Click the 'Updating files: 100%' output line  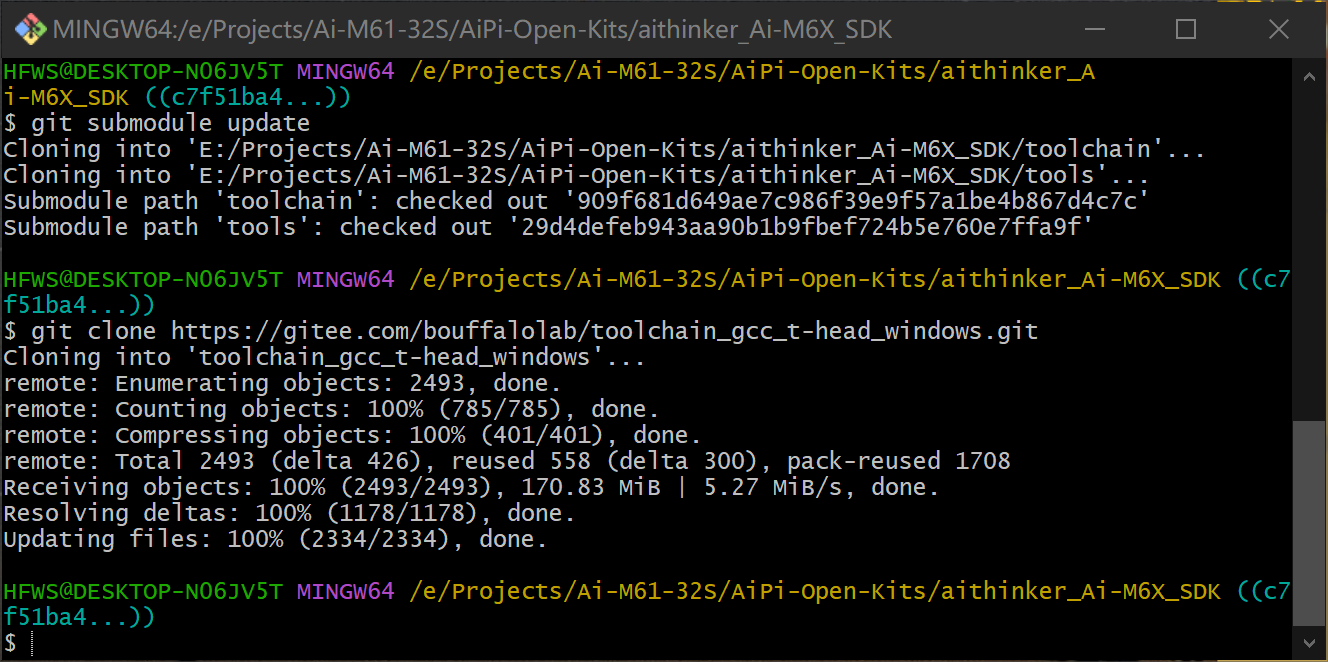[x=276, y=539]
